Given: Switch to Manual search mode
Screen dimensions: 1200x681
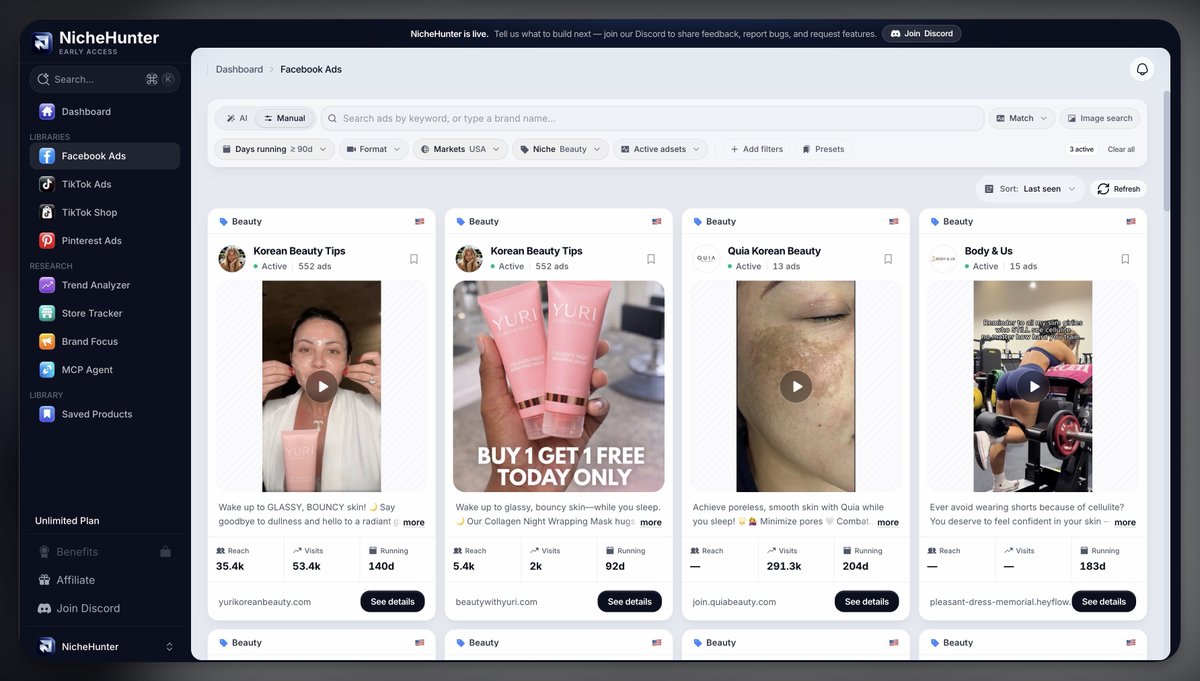Looking at the screenshot, I should 285,118.
